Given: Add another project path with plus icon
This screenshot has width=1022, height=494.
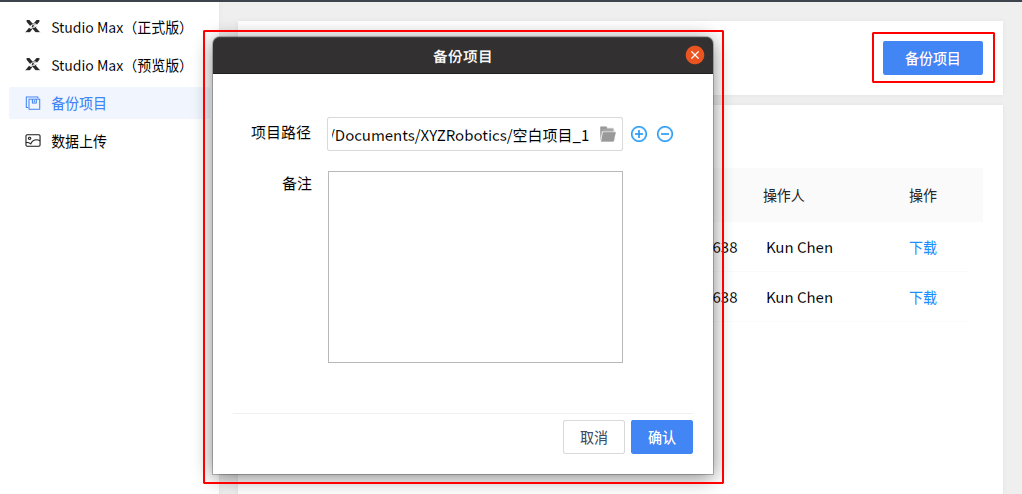Looking at the screenshot, I should [x=639, y=134].
